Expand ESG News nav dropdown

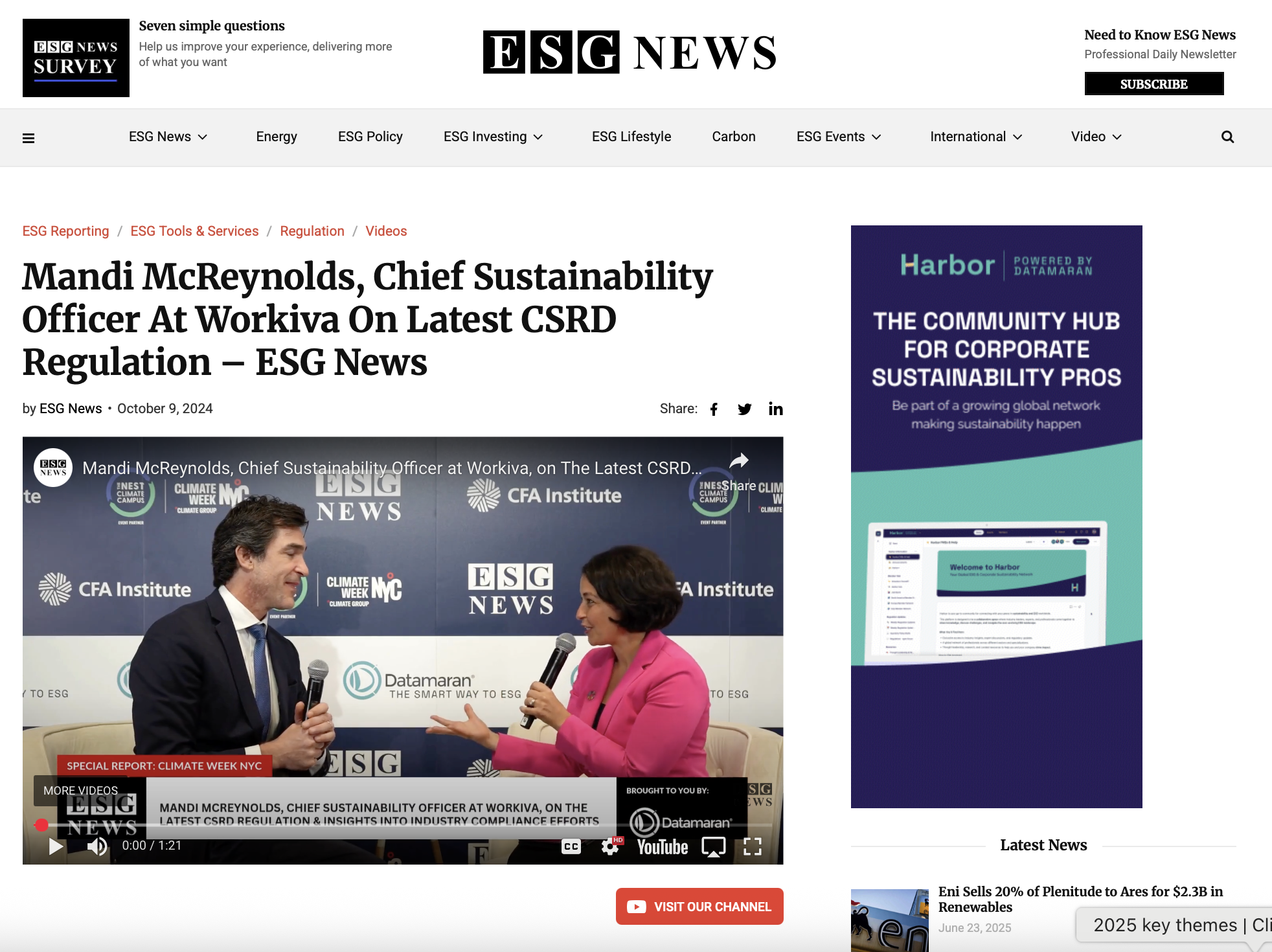click(168, 137)
